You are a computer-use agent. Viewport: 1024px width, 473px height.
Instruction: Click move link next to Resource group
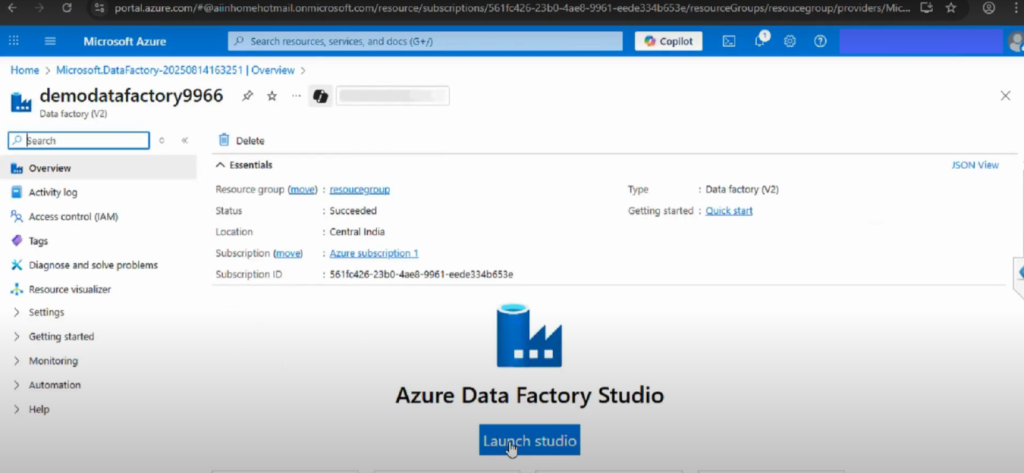point(302,189)
